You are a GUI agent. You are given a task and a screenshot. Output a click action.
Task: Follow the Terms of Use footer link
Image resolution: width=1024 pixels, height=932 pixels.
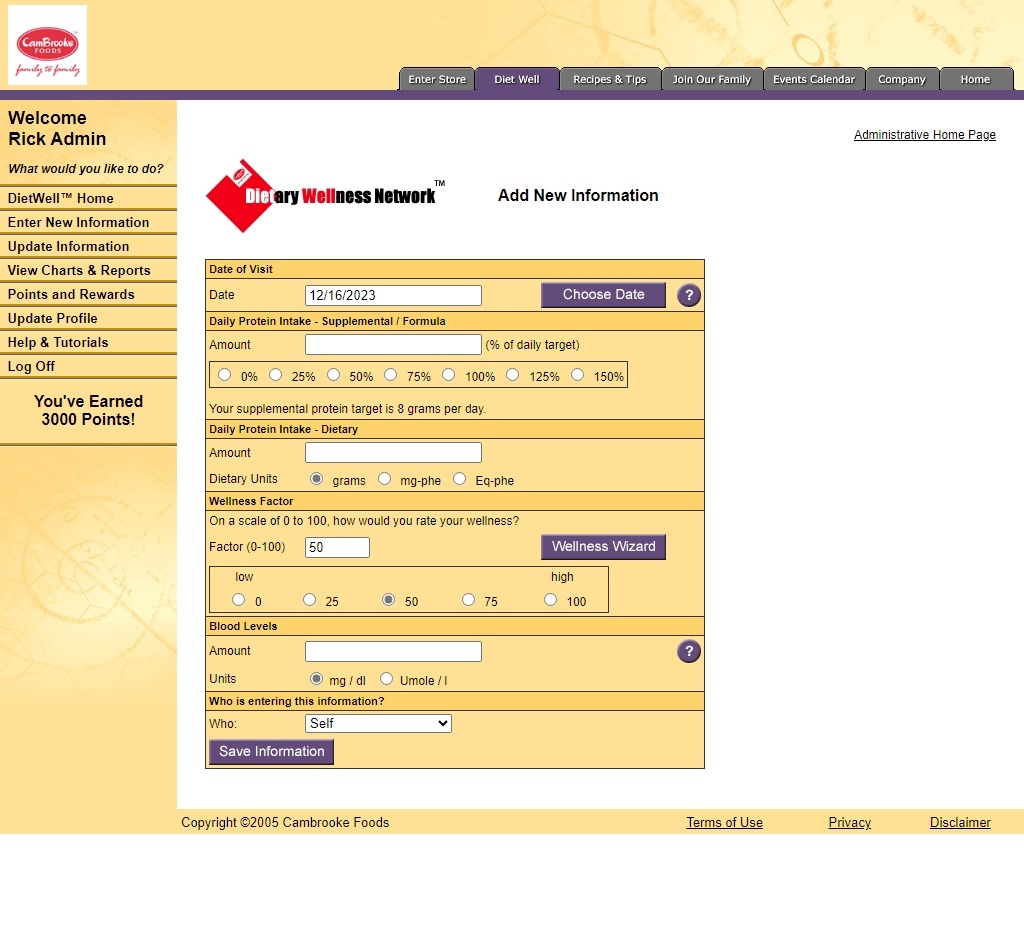coord(724,823)
